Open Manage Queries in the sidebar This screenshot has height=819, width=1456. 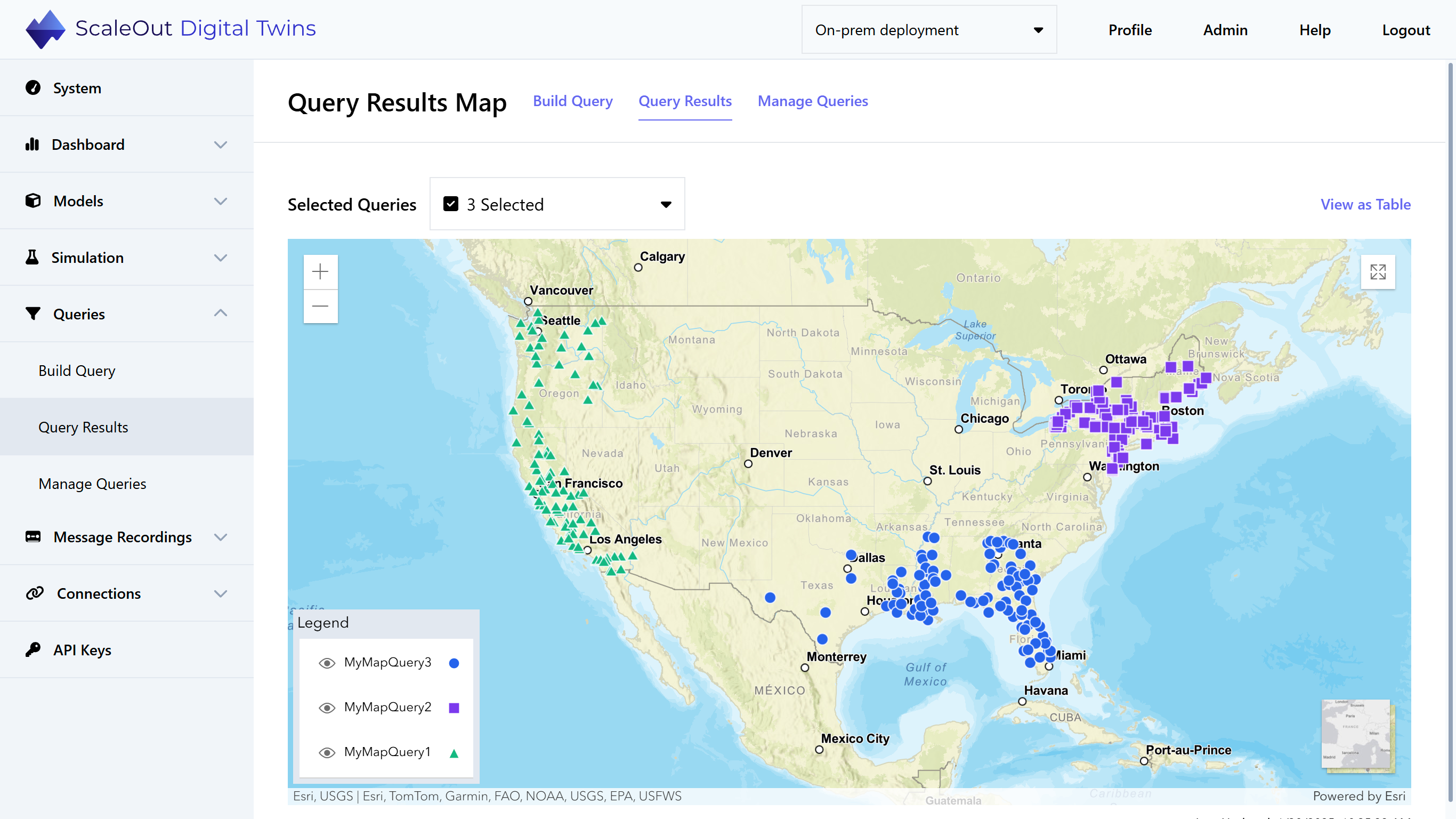pyautogui.click(x=127, y=484)
